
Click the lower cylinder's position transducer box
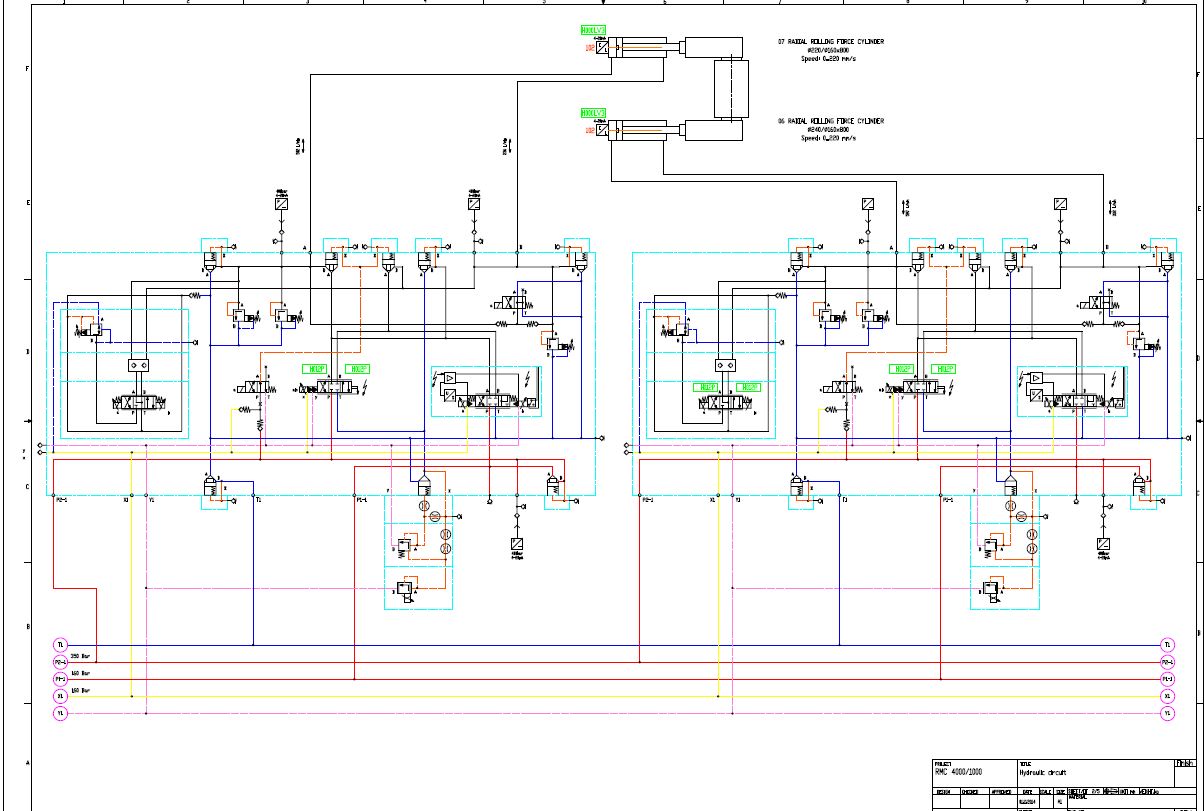click(602, 129)
